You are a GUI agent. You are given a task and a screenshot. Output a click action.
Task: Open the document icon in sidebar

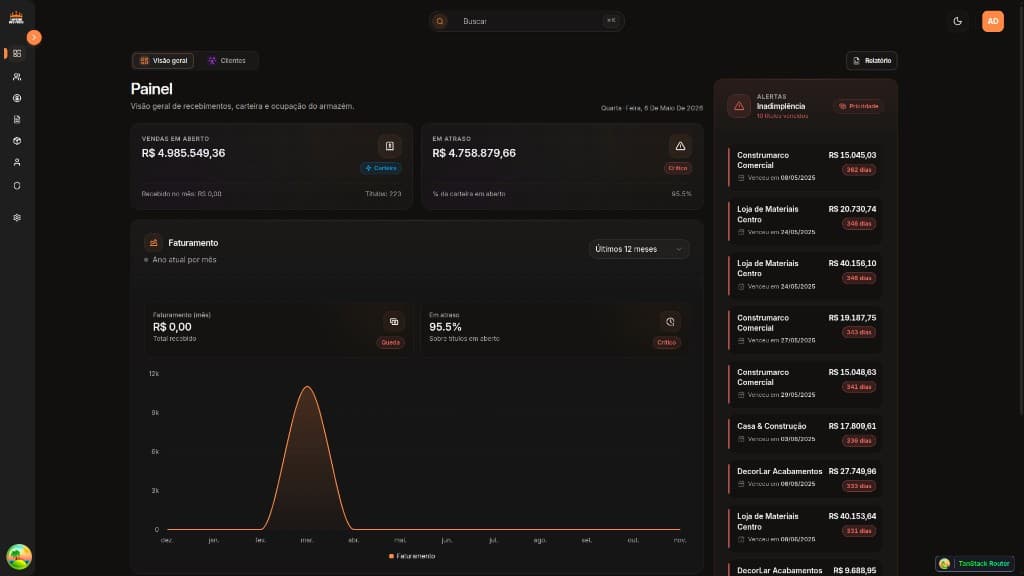[x=17, y=120]
